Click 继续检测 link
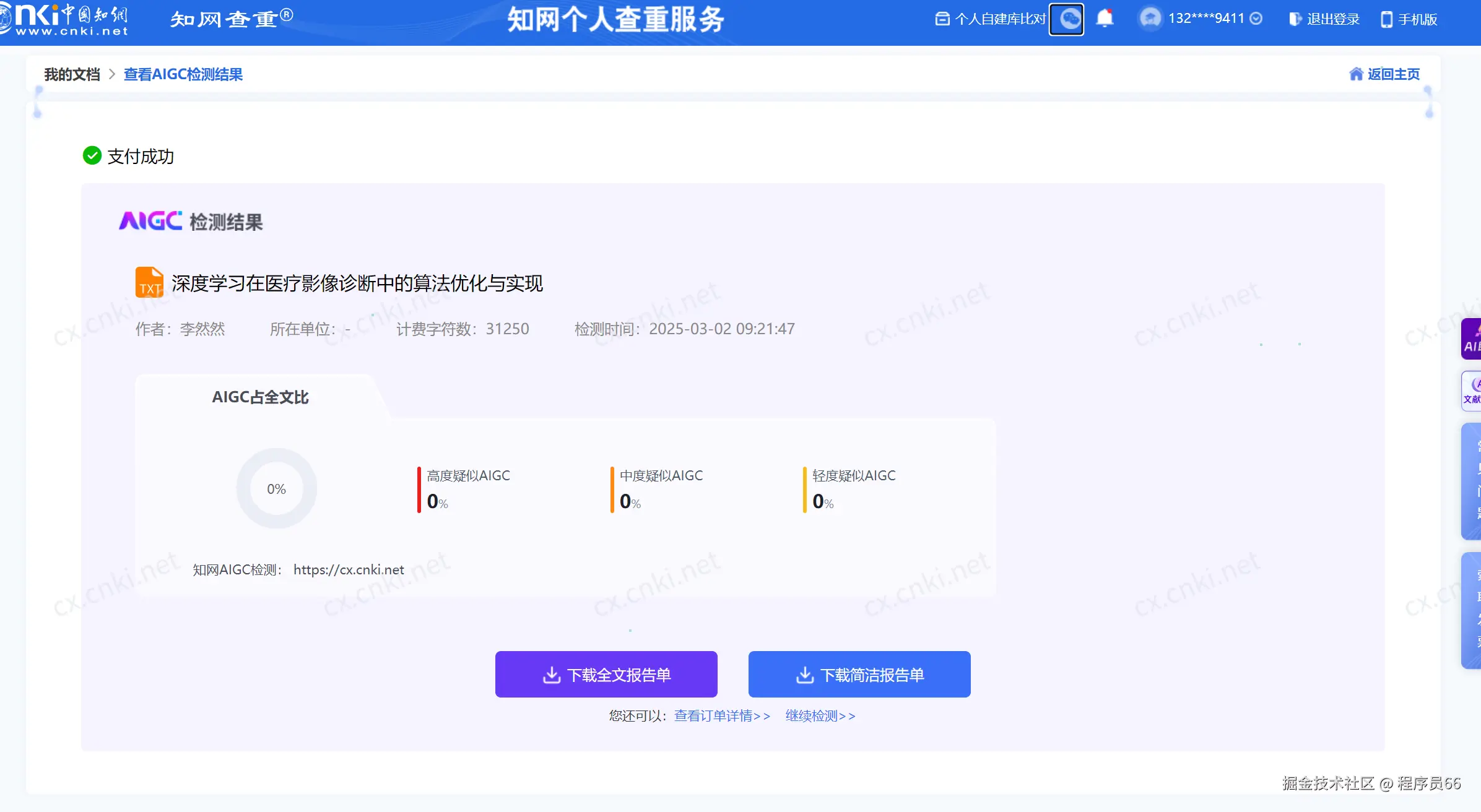 [820, 716]
